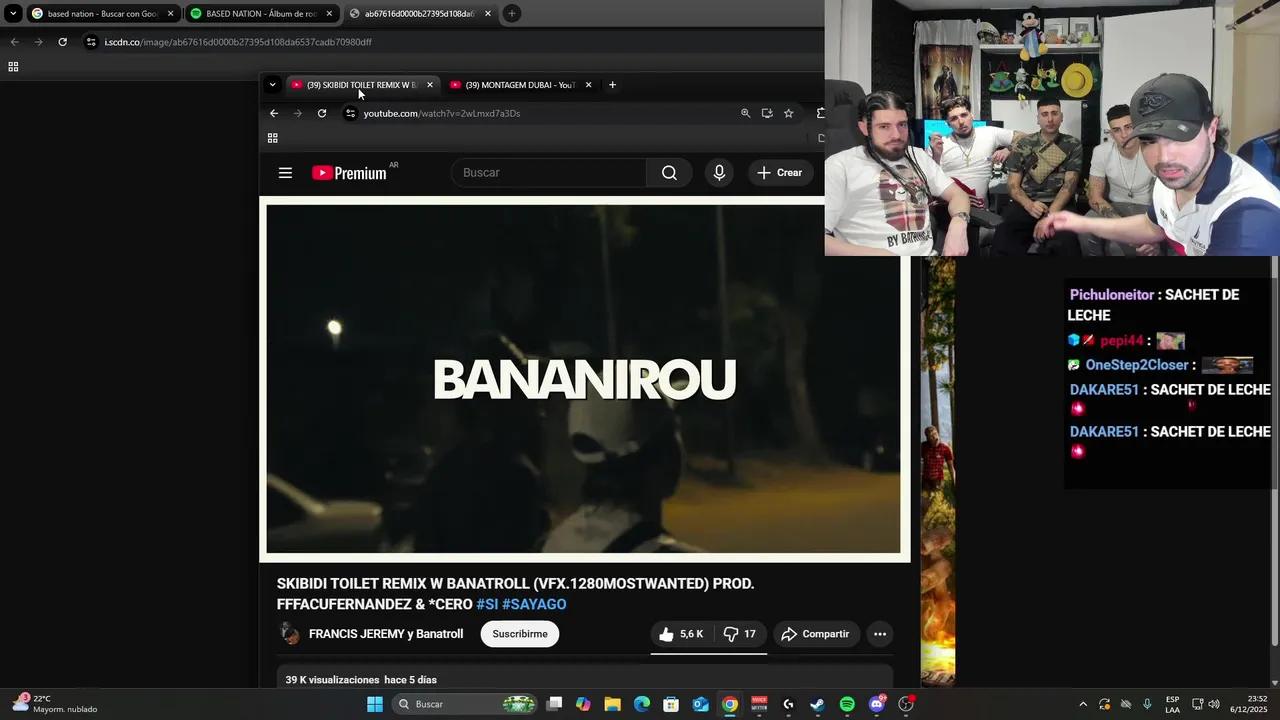This screenshot has height=720, width=1280.
Task: Open Steam from the taskbar
Action: (x=817, y=704)
